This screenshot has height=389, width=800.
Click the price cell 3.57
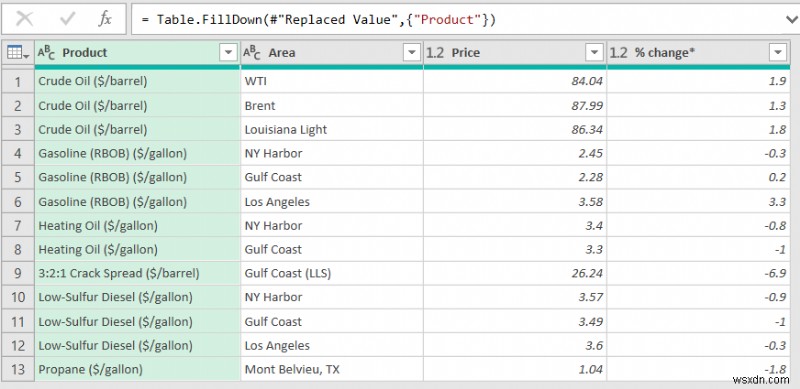click(x=515, y=297)
